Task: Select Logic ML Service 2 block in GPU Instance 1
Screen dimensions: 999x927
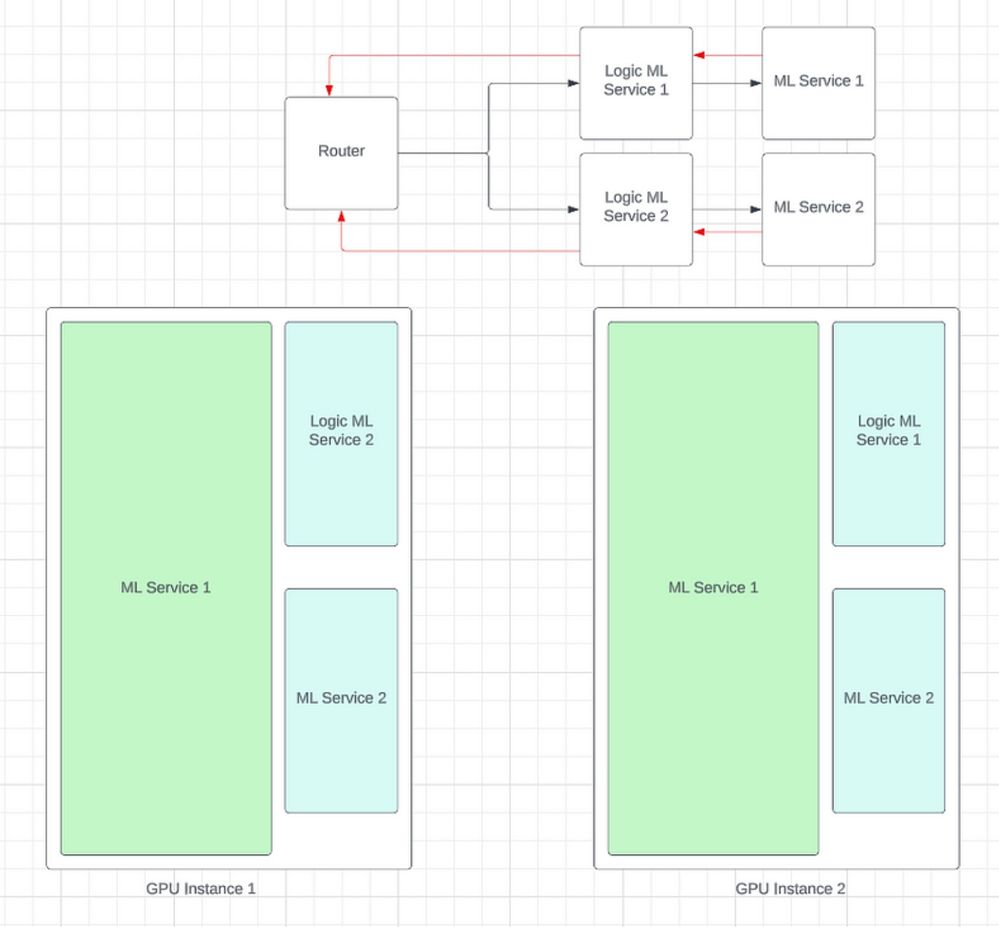Action: [341, 434]
